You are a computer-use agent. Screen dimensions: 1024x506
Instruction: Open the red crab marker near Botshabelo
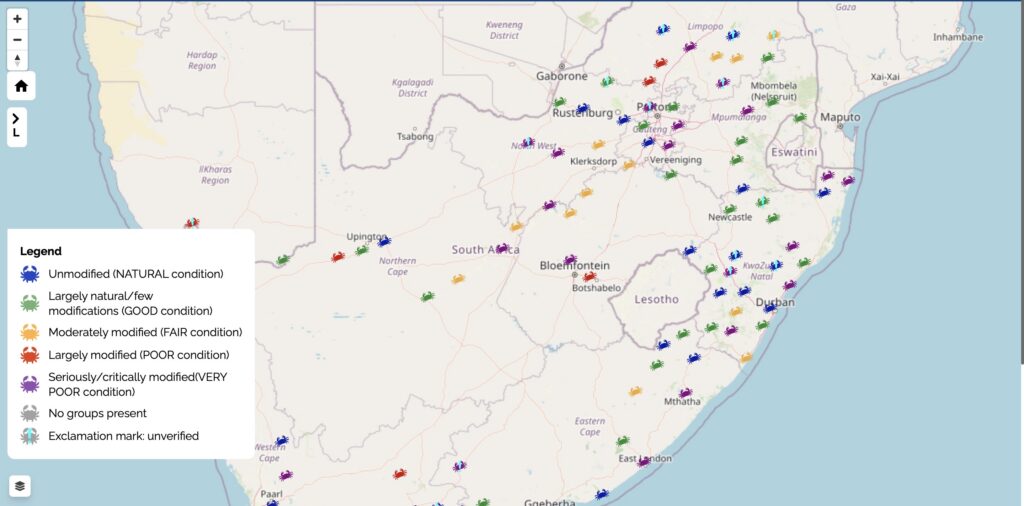click(590, 276)
